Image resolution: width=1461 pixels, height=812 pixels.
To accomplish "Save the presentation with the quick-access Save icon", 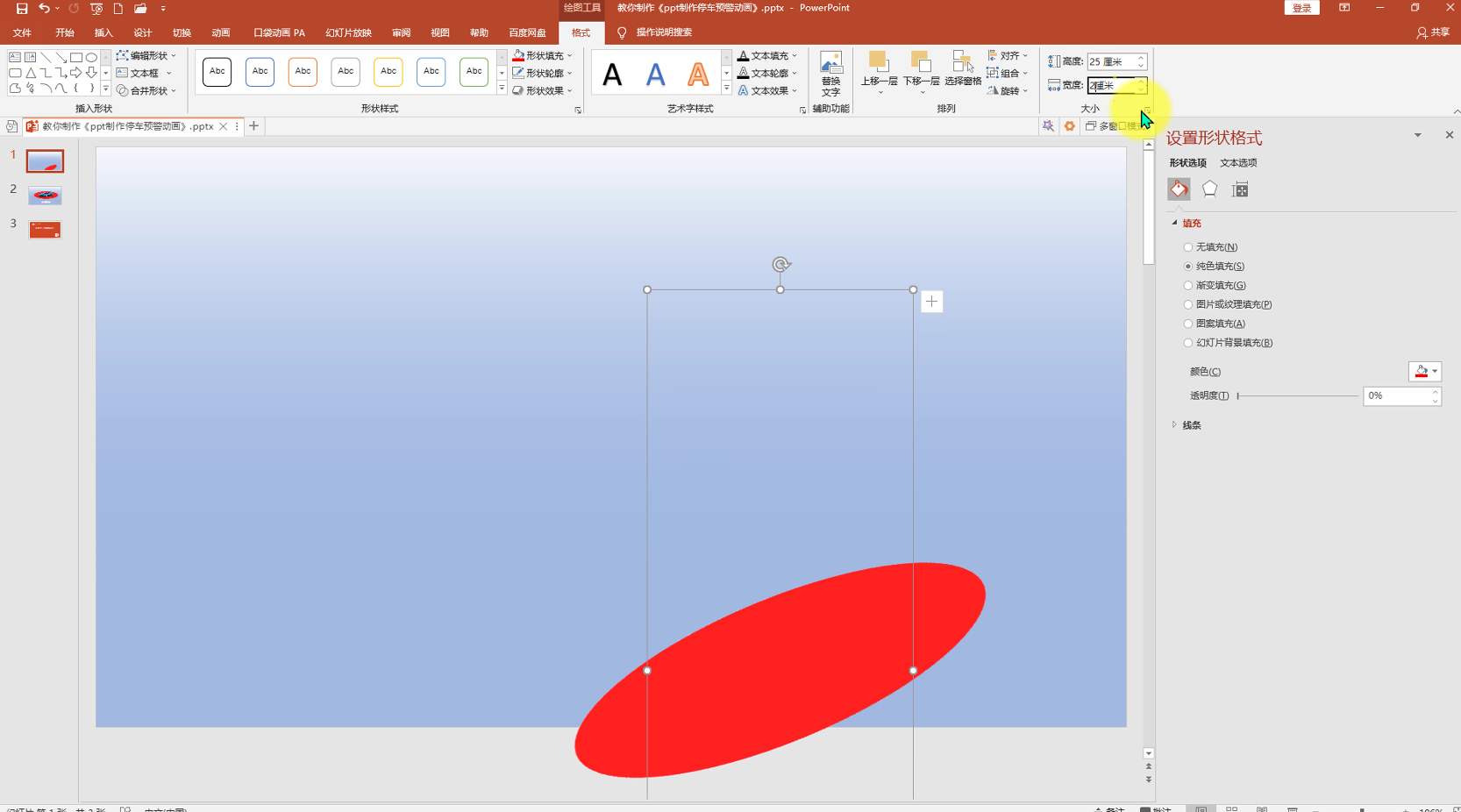I will coord(22,8).
